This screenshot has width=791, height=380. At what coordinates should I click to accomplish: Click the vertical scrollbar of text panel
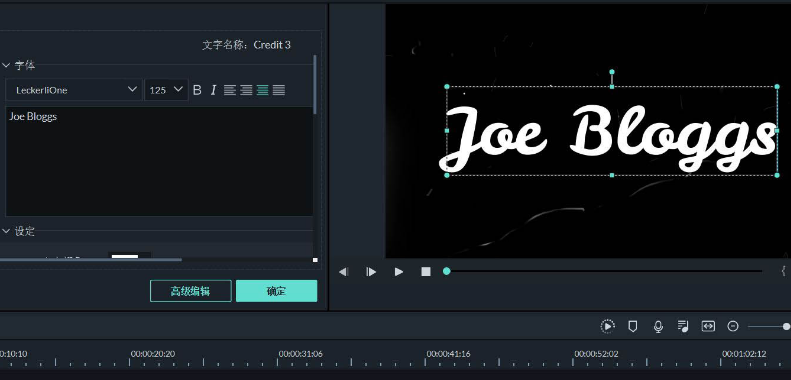click(315, 84)
